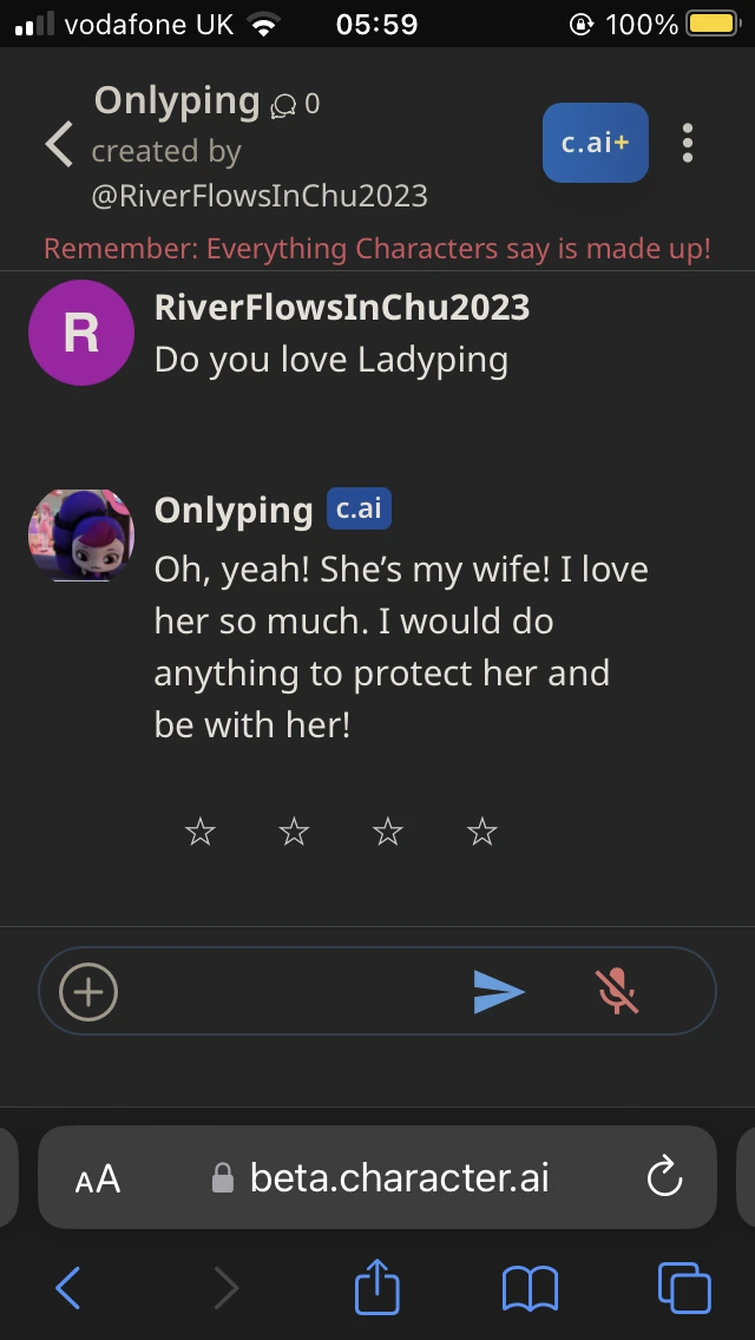Show Safari open tabs overview

click(x=684, y=1287)
